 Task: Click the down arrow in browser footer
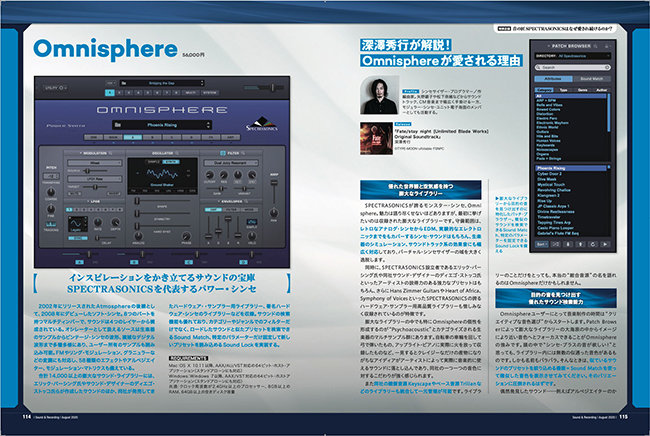568,245
